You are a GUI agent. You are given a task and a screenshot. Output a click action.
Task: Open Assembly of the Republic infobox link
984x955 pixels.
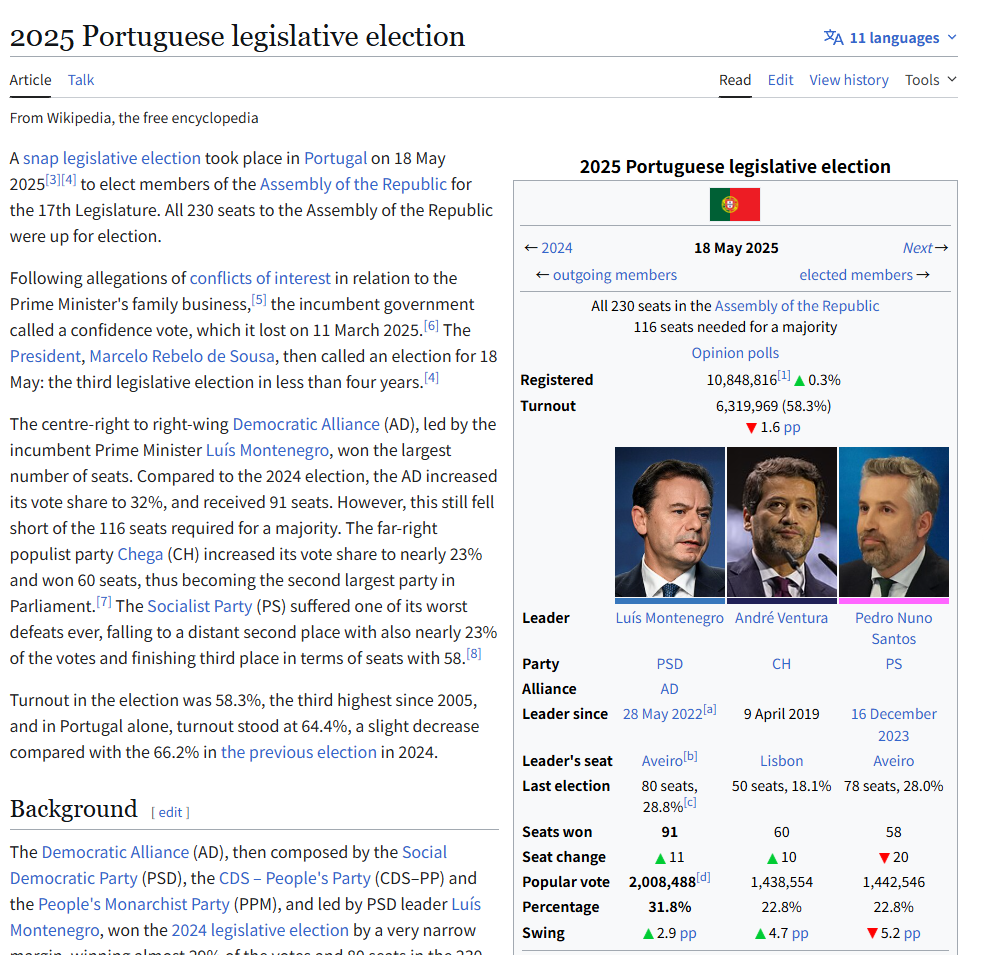[796, 306]
